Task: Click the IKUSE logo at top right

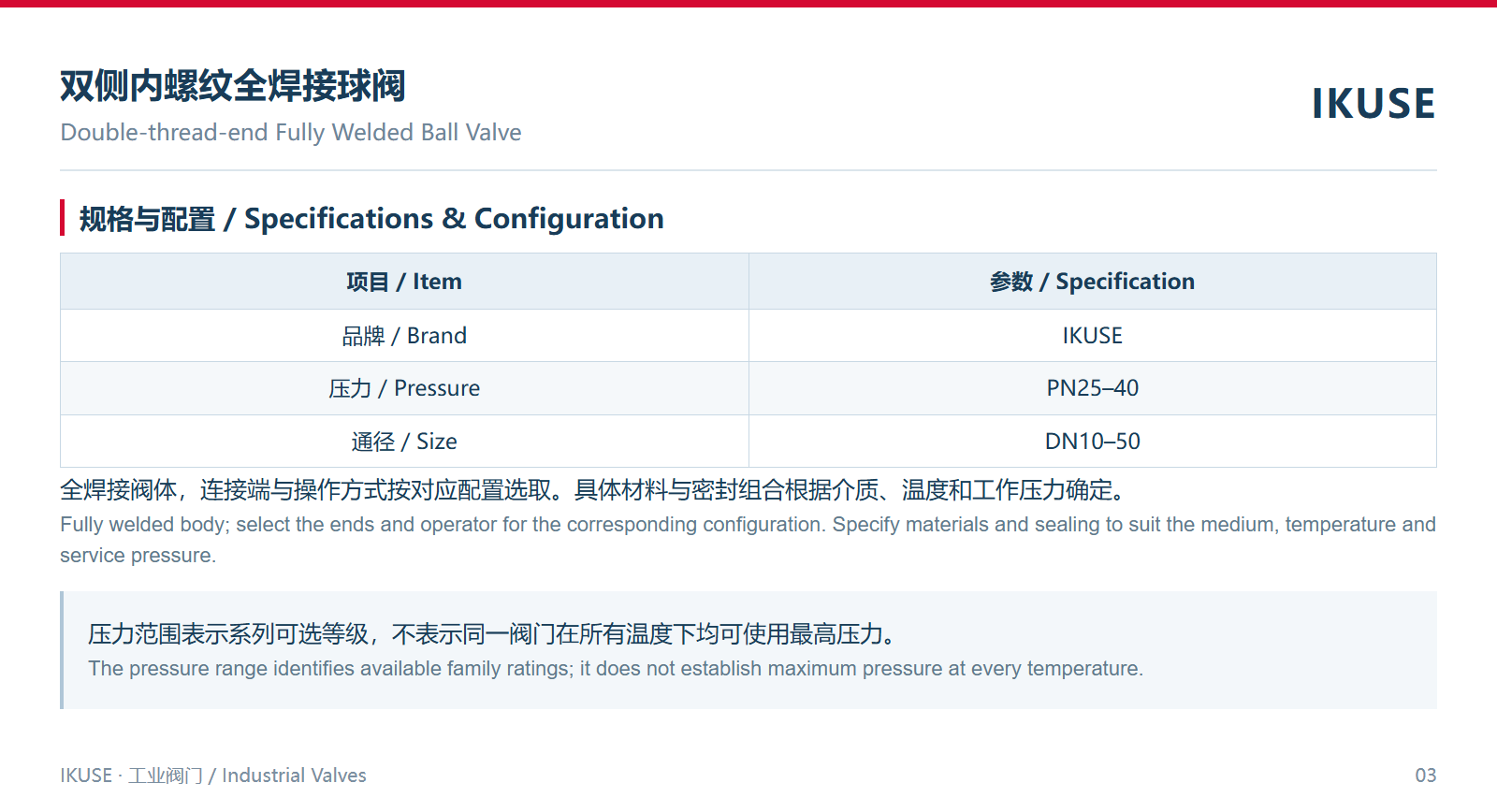Action: [x=1373, y=104]
